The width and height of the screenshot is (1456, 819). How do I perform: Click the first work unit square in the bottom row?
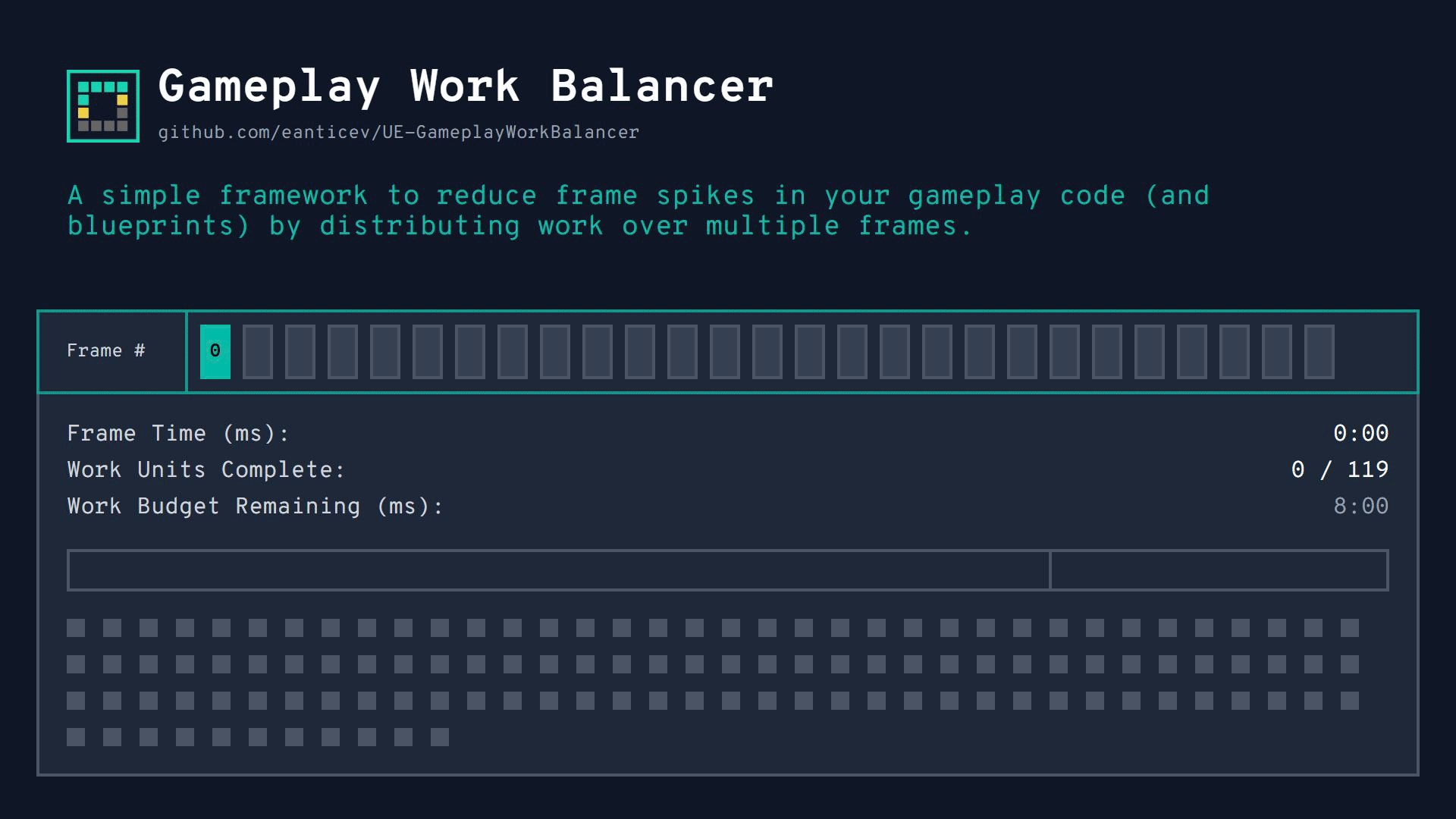(76, 737)
